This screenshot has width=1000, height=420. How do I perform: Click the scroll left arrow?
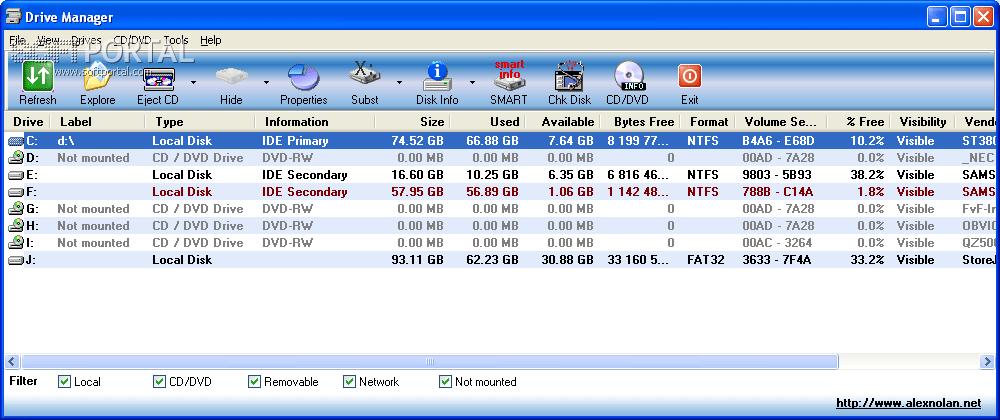click(11, 362)
